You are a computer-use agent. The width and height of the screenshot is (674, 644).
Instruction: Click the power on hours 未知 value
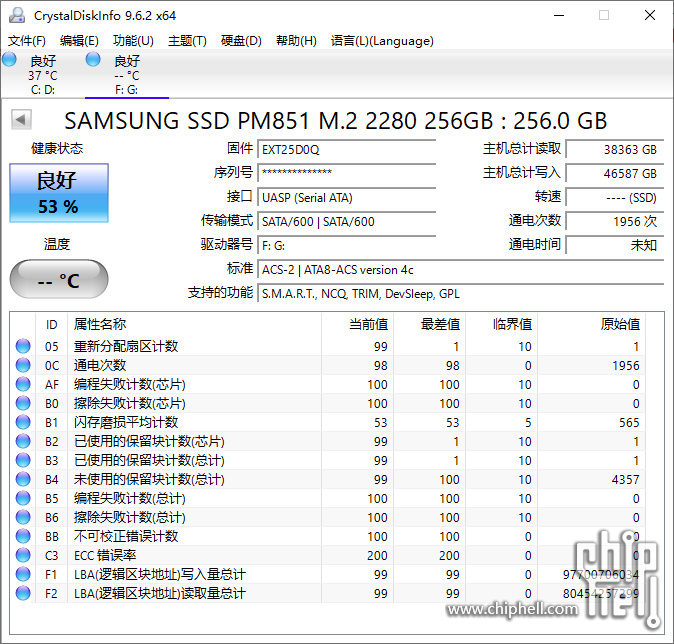pyautogui.click(x=615, y=245)
